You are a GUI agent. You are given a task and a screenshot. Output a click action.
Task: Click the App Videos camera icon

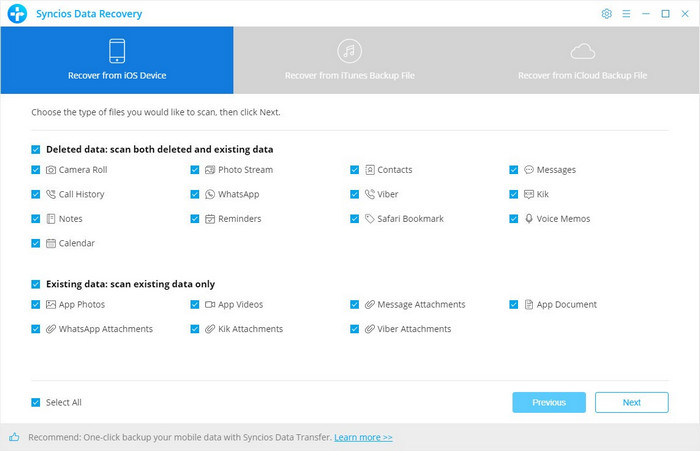tap(210, 305)
